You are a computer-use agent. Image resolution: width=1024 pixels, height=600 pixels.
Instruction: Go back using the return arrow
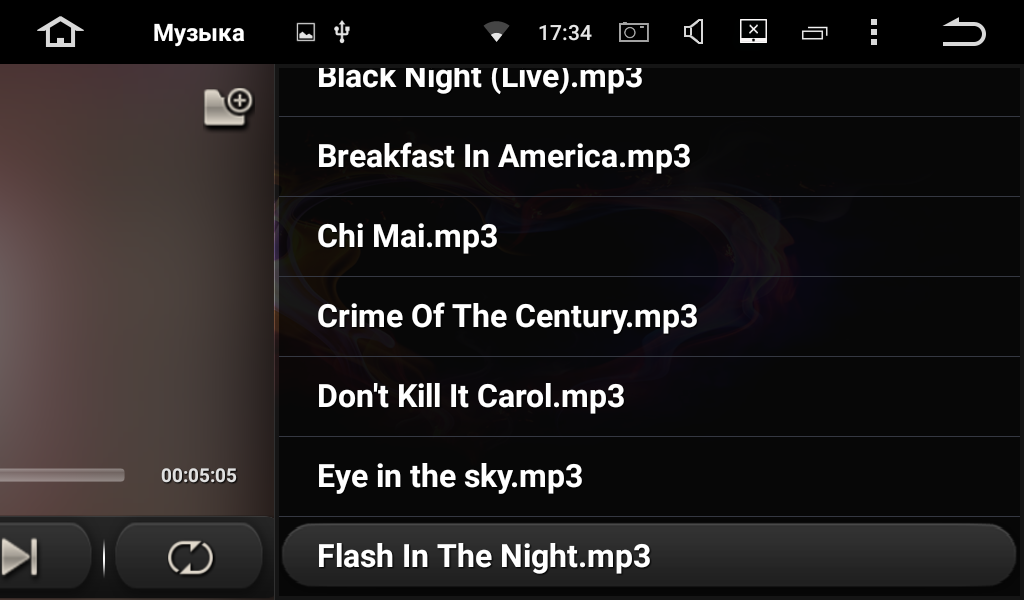964,32
